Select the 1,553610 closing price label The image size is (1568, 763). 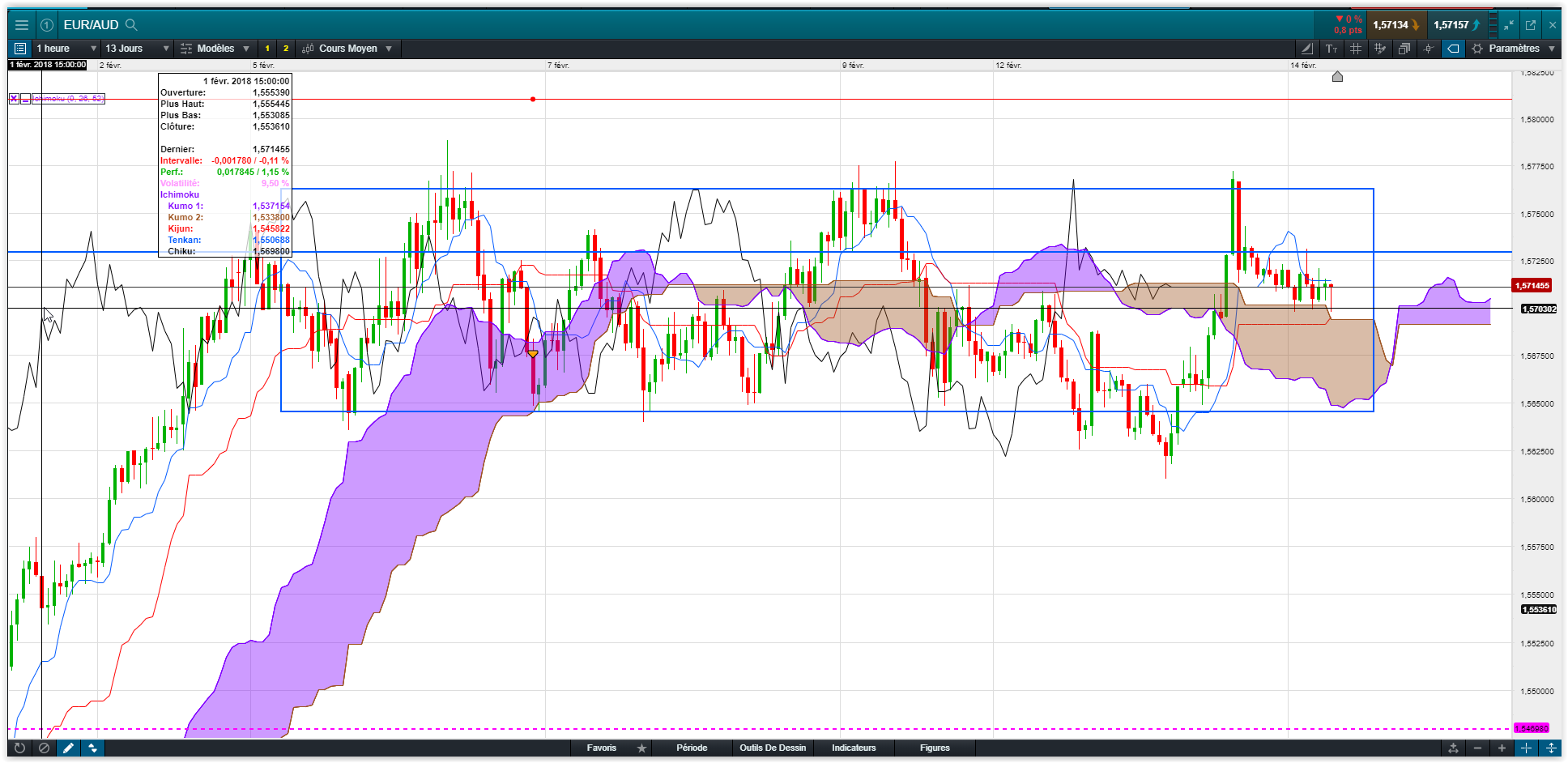1538,609
